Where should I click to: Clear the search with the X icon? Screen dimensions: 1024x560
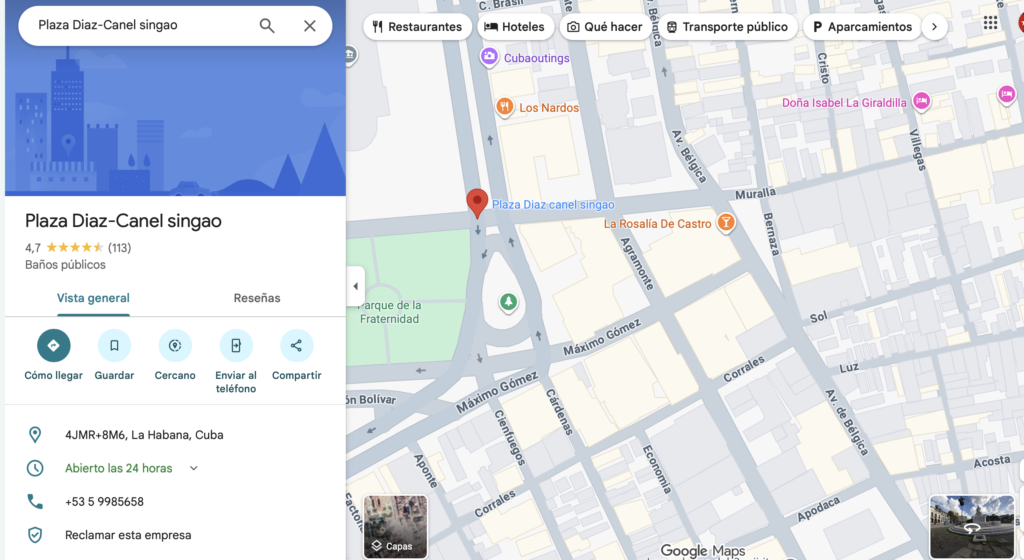pos(310,26)
